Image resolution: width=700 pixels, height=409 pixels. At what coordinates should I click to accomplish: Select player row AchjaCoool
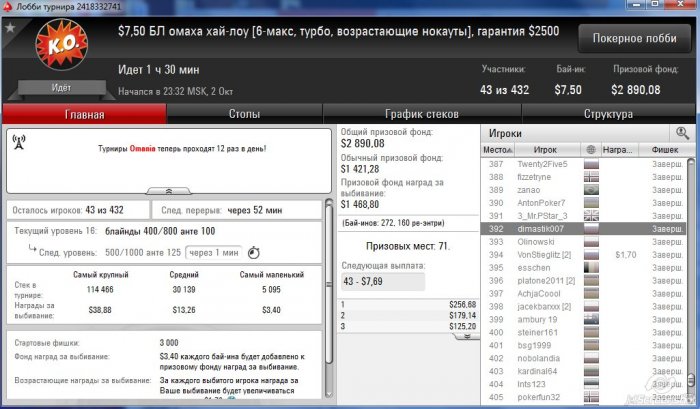[x=583, y=293]
